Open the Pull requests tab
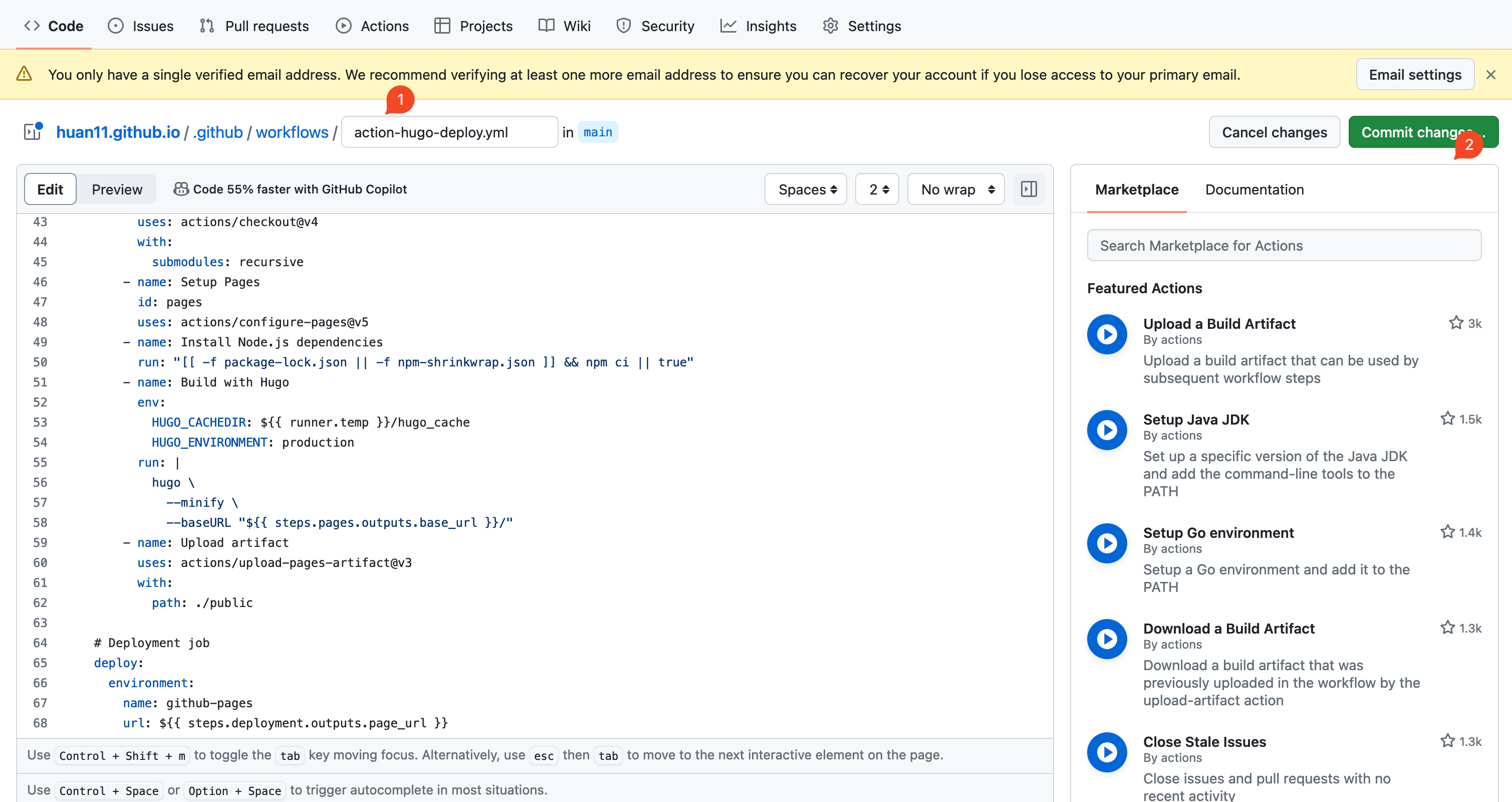The image size is (1512, 802). 254,26
